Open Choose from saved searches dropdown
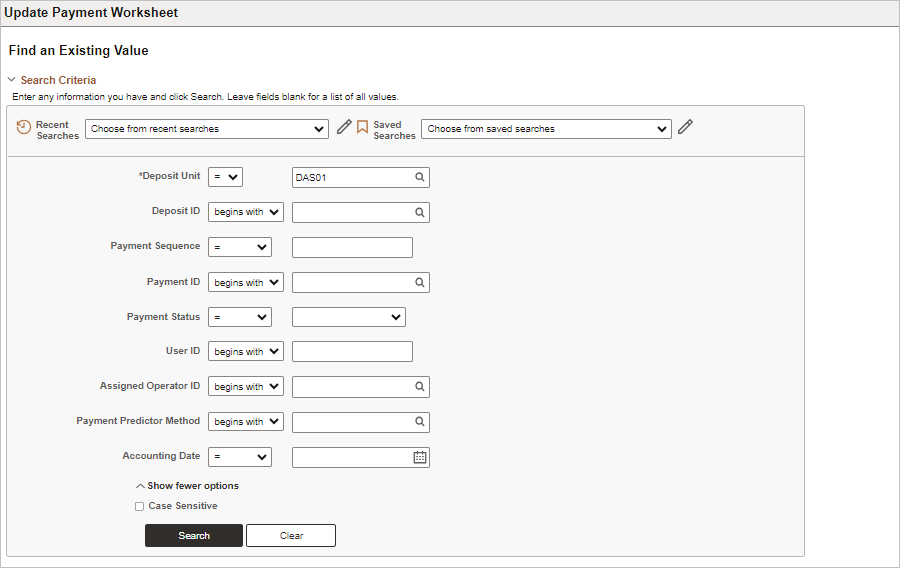900x568 pixels. tap(546, 129)
